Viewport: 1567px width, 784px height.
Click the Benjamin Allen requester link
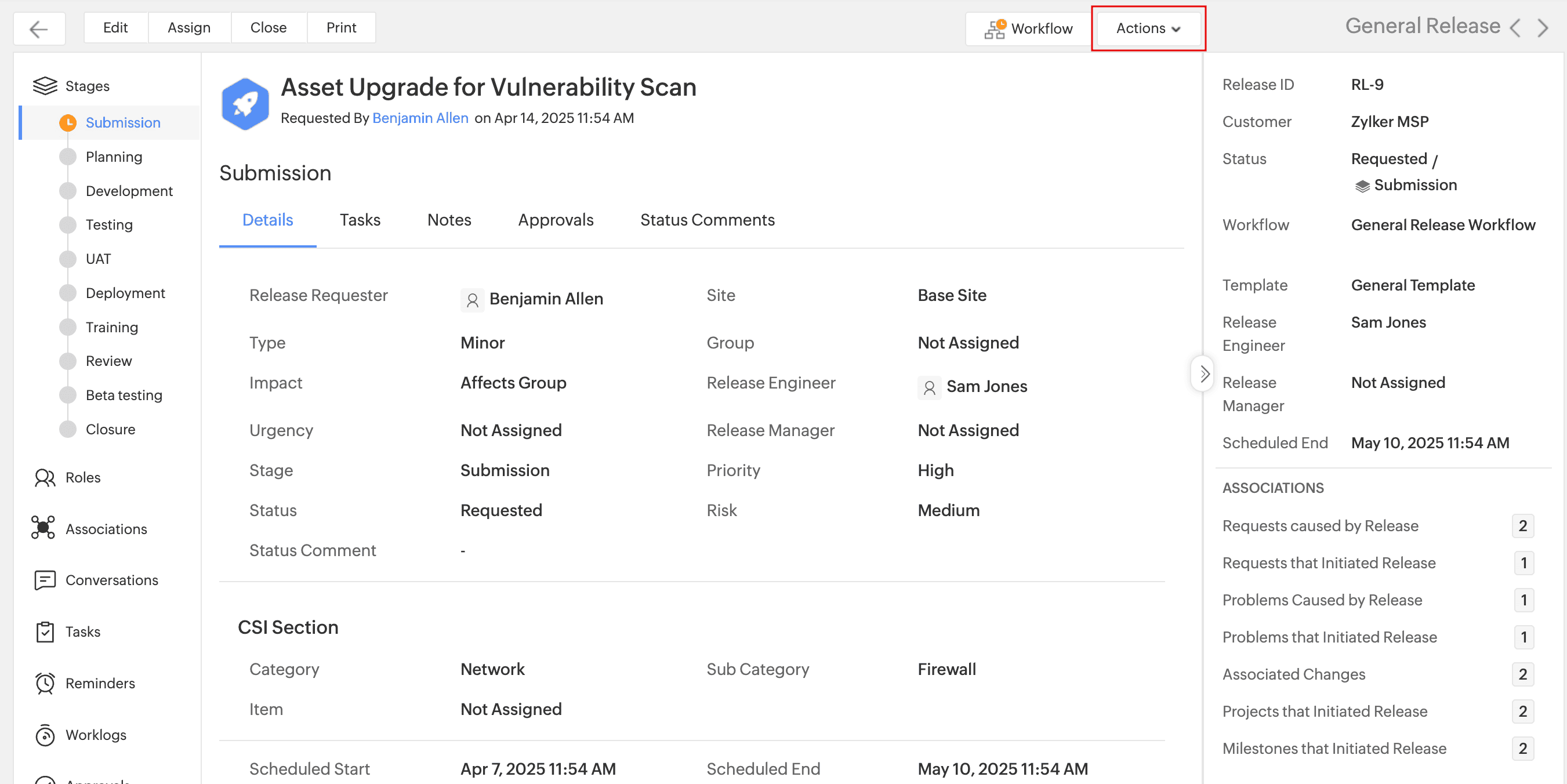[x=420, y=118]
